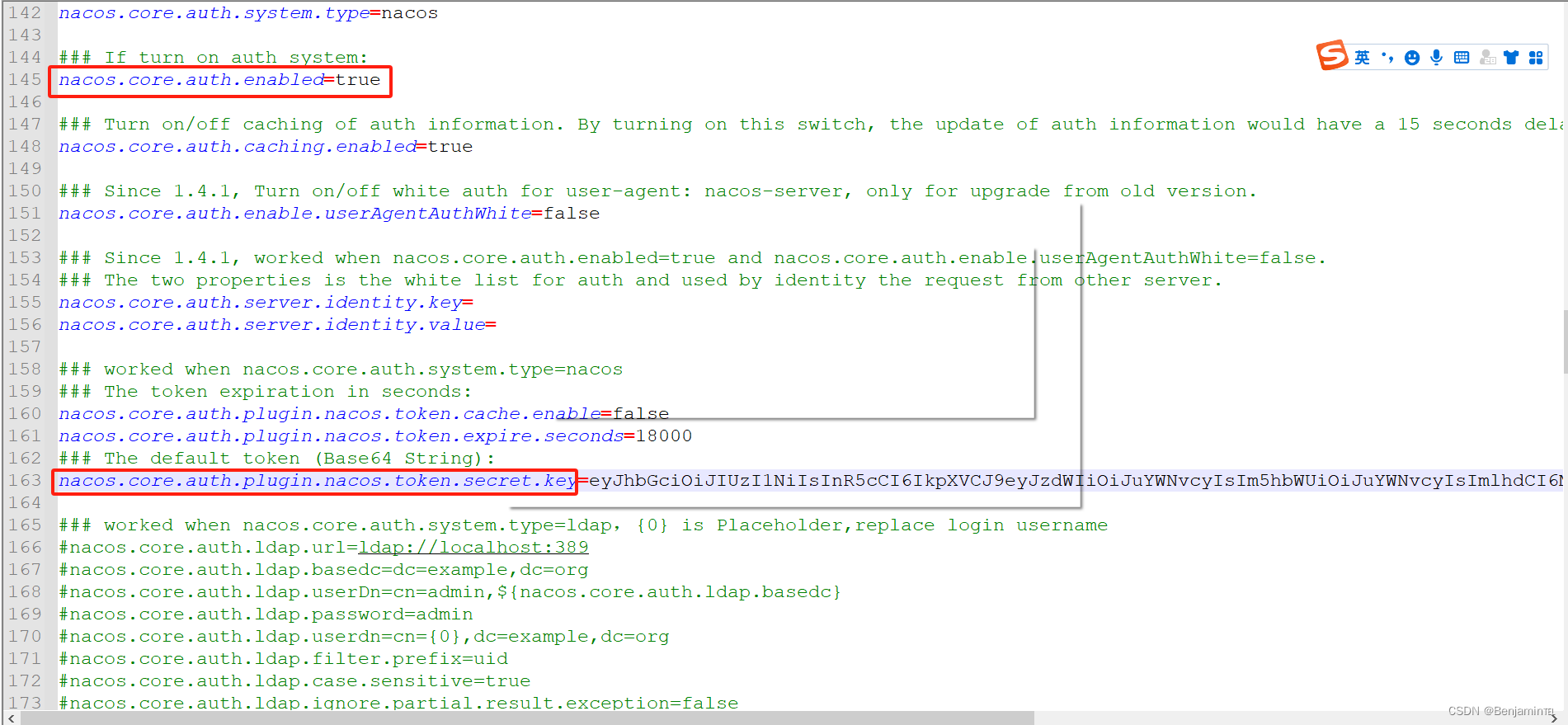Click #nacos.core.auth.ldap.userDn line
The height and width of the screenshot is (725, 1568).
click(450, 592)
